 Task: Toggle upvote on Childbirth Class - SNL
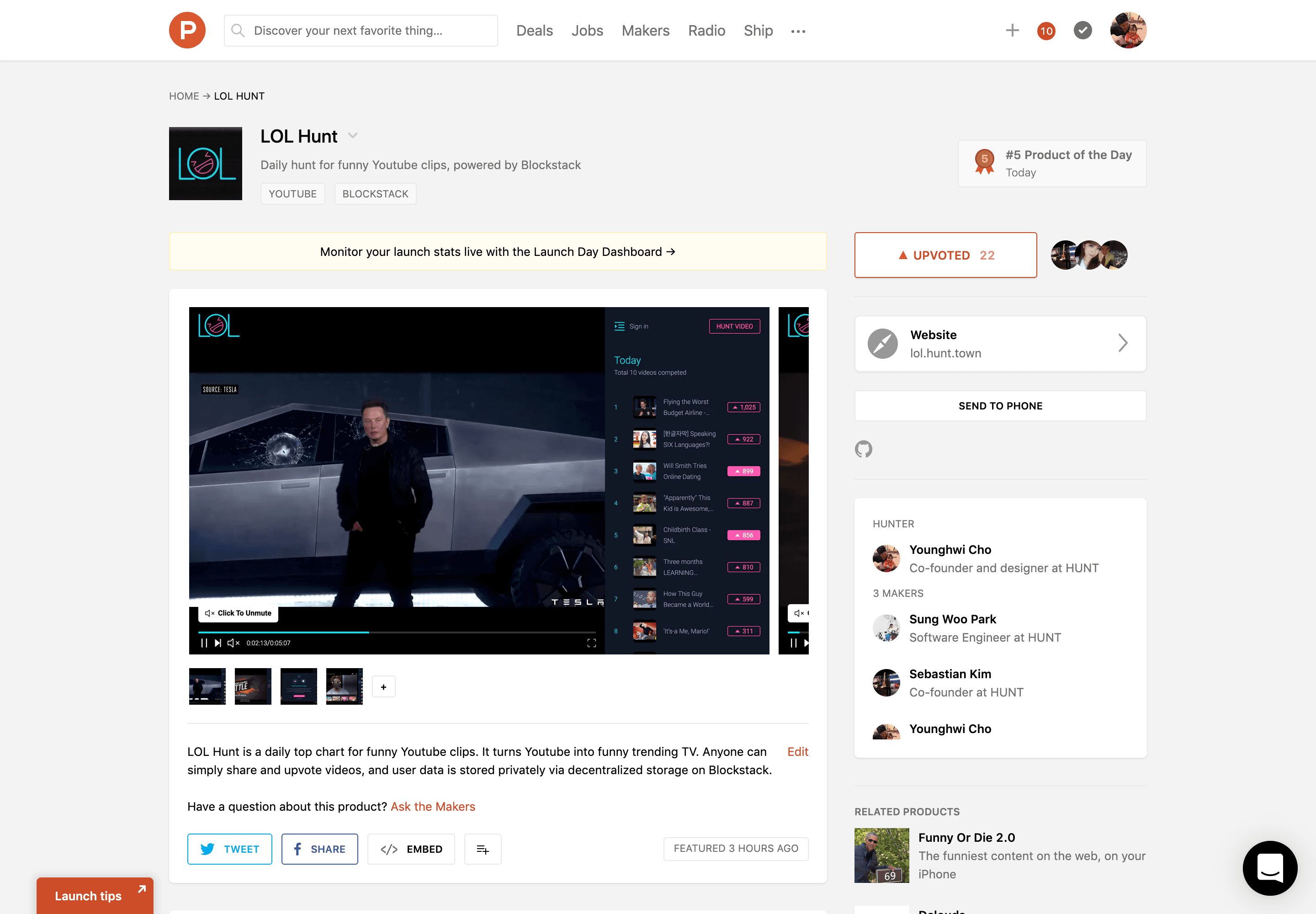(744, 536)
